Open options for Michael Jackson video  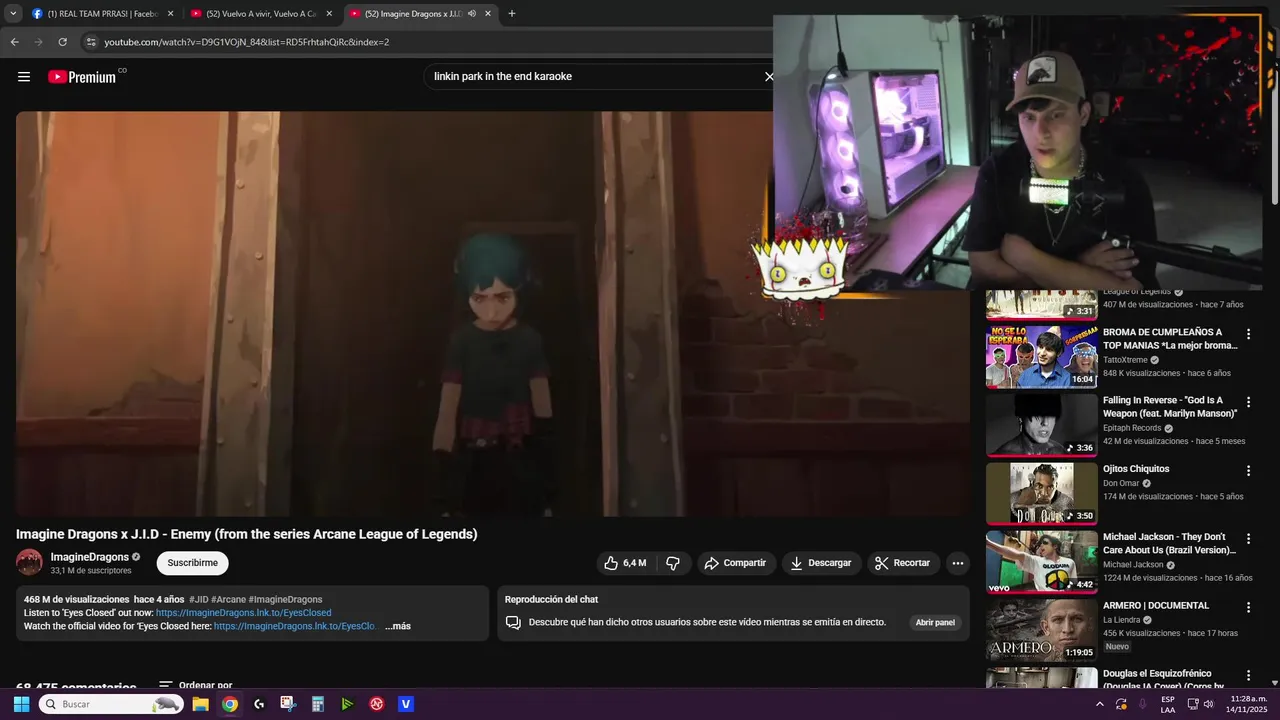pos(1248,539)
